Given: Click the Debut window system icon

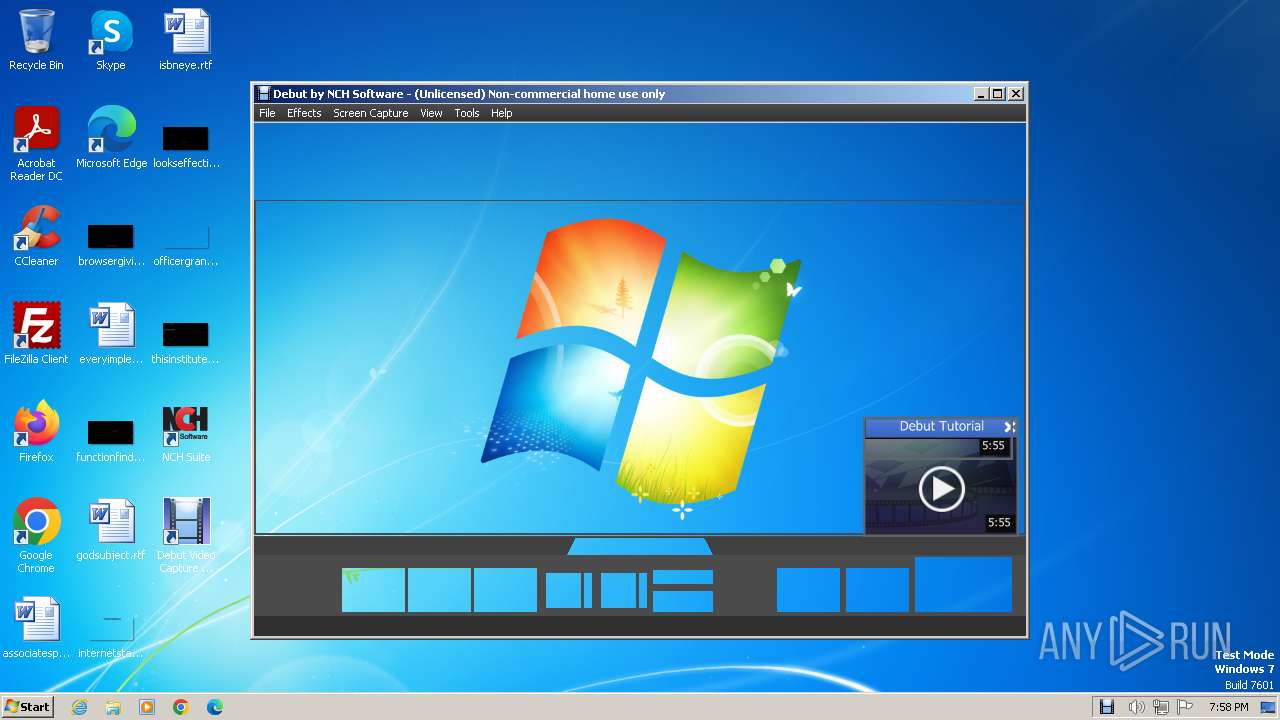Looking at the screenshot, I should point(263,94).
